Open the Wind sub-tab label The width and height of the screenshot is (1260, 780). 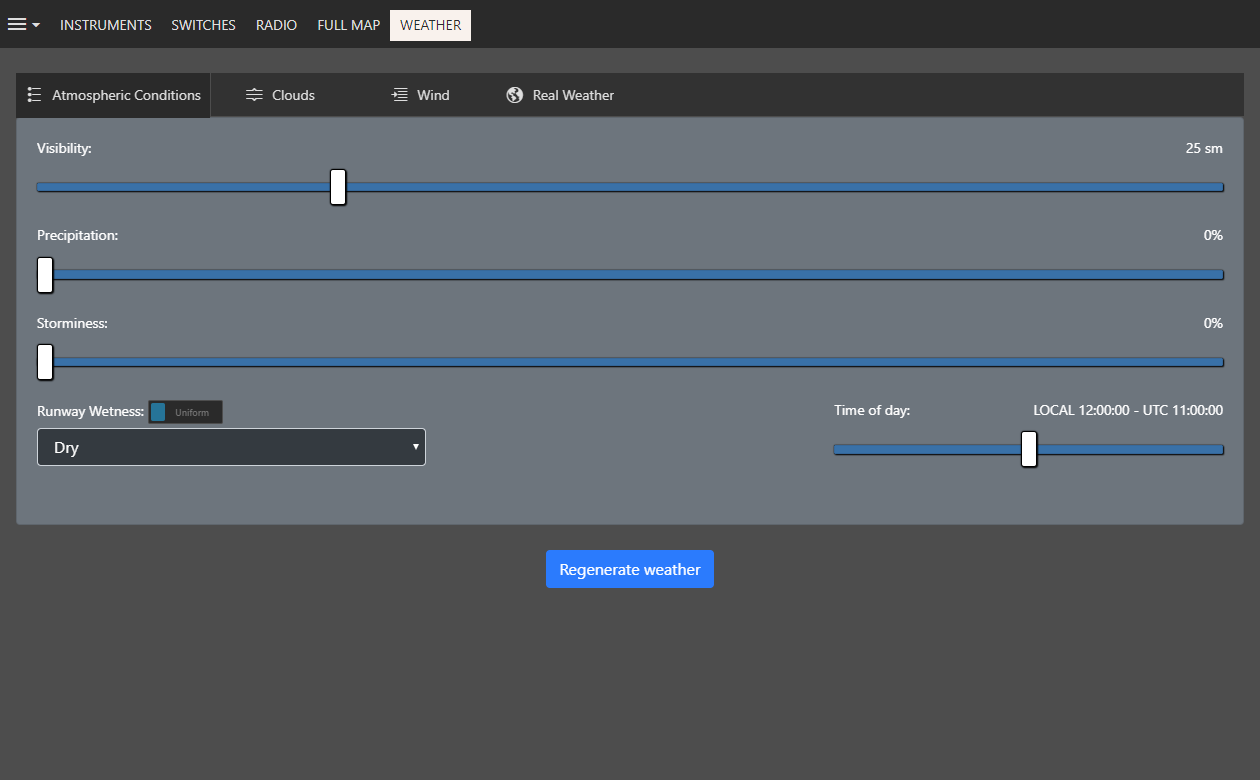(x=433, y=95)
